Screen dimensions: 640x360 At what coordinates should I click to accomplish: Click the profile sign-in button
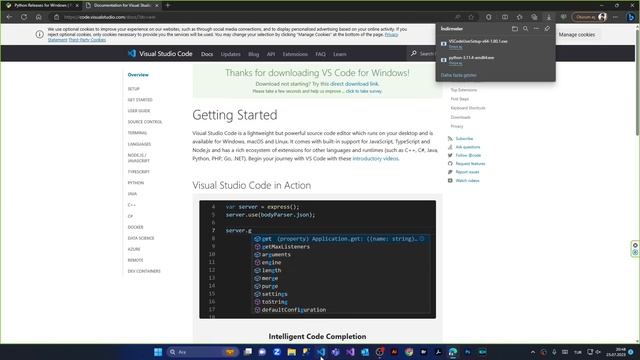pyautogui.click(x=590, y=17)
